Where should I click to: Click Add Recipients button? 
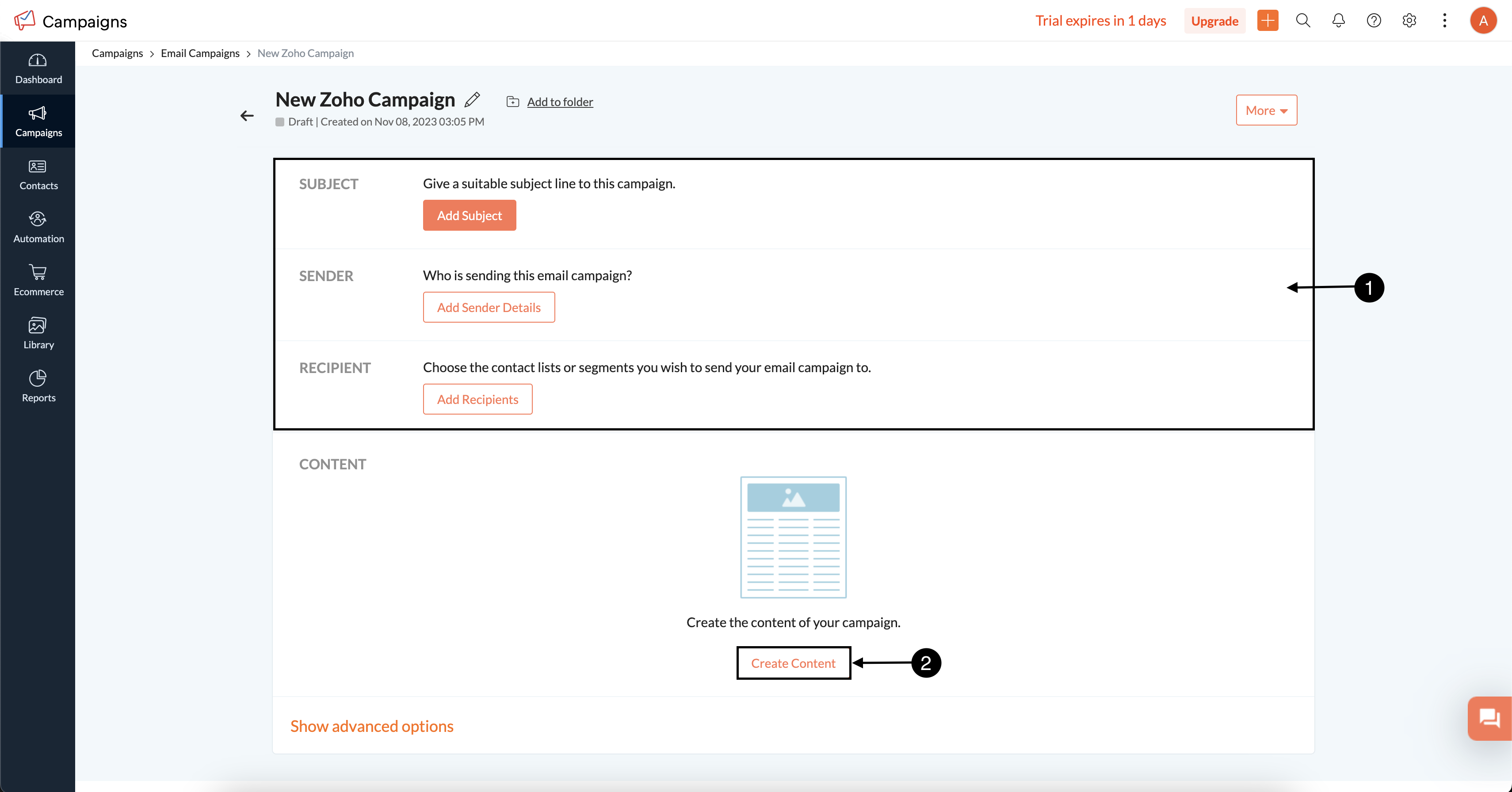(x=478, y=400)
